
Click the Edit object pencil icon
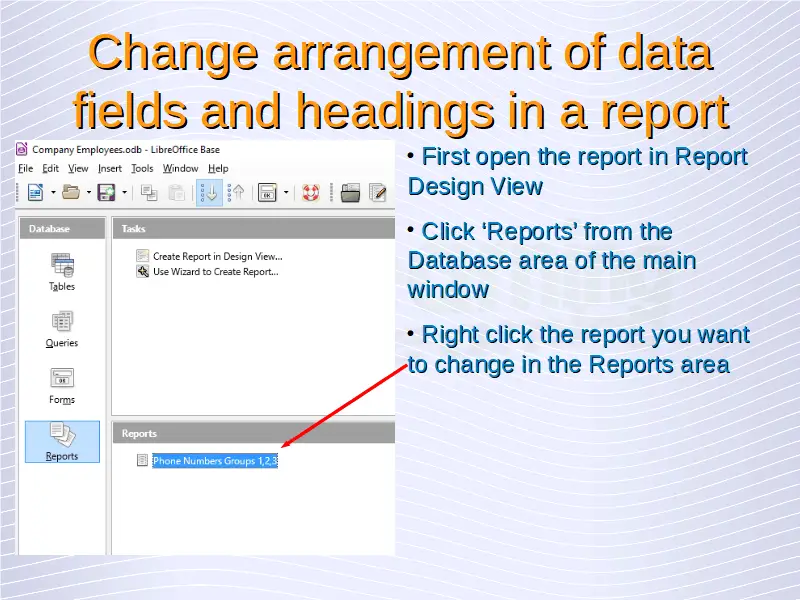(x=378, y=193)
